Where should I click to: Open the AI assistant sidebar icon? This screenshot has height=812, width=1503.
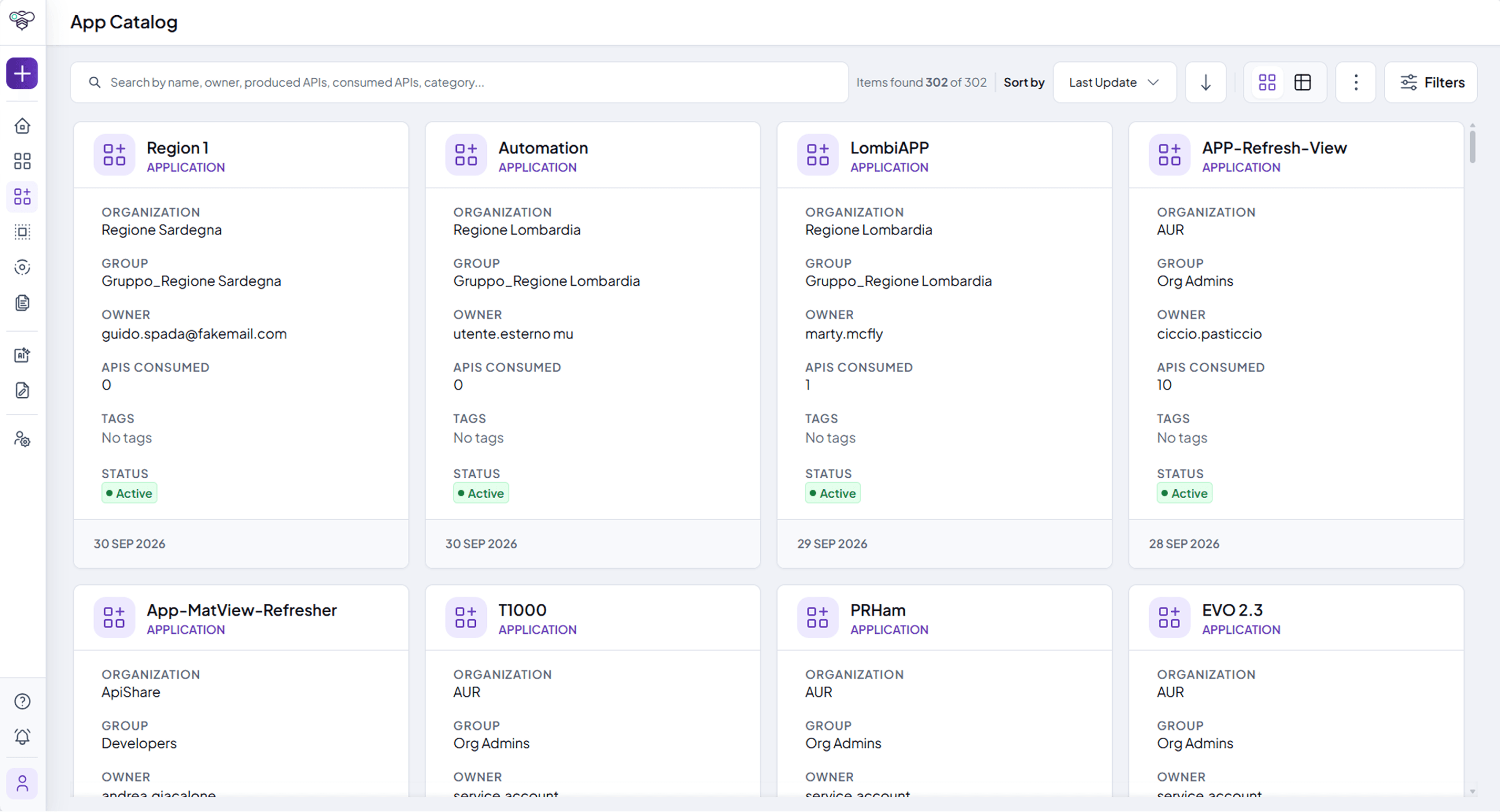point(22,355)
